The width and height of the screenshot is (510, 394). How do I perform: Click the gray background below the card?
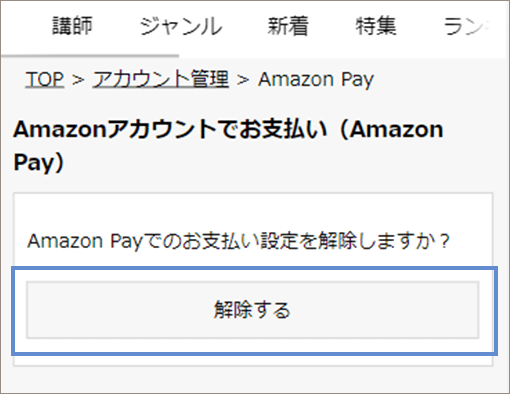(253, 379)
